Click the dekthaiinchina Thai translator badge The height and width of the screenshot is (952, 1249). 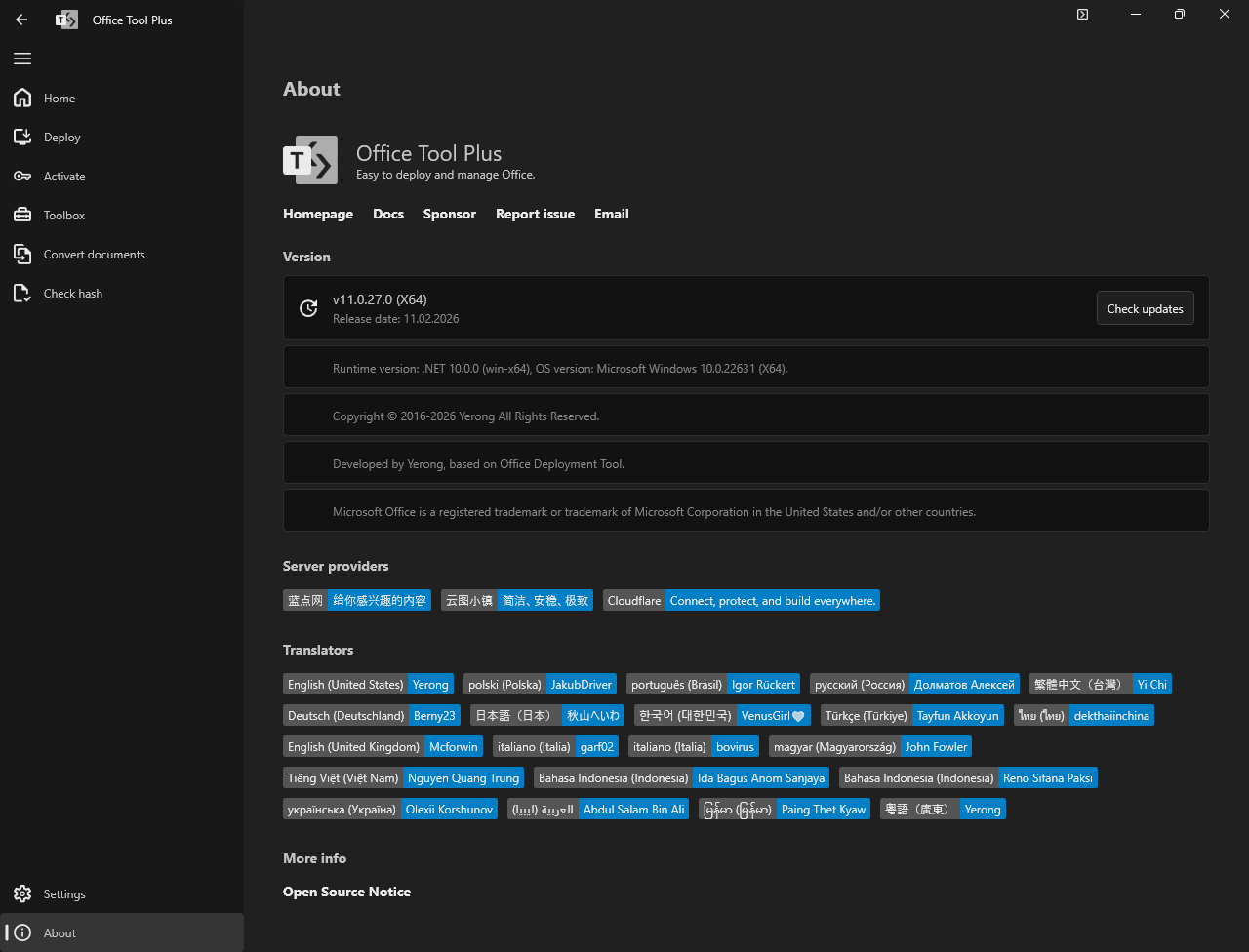pos(1084,715)
